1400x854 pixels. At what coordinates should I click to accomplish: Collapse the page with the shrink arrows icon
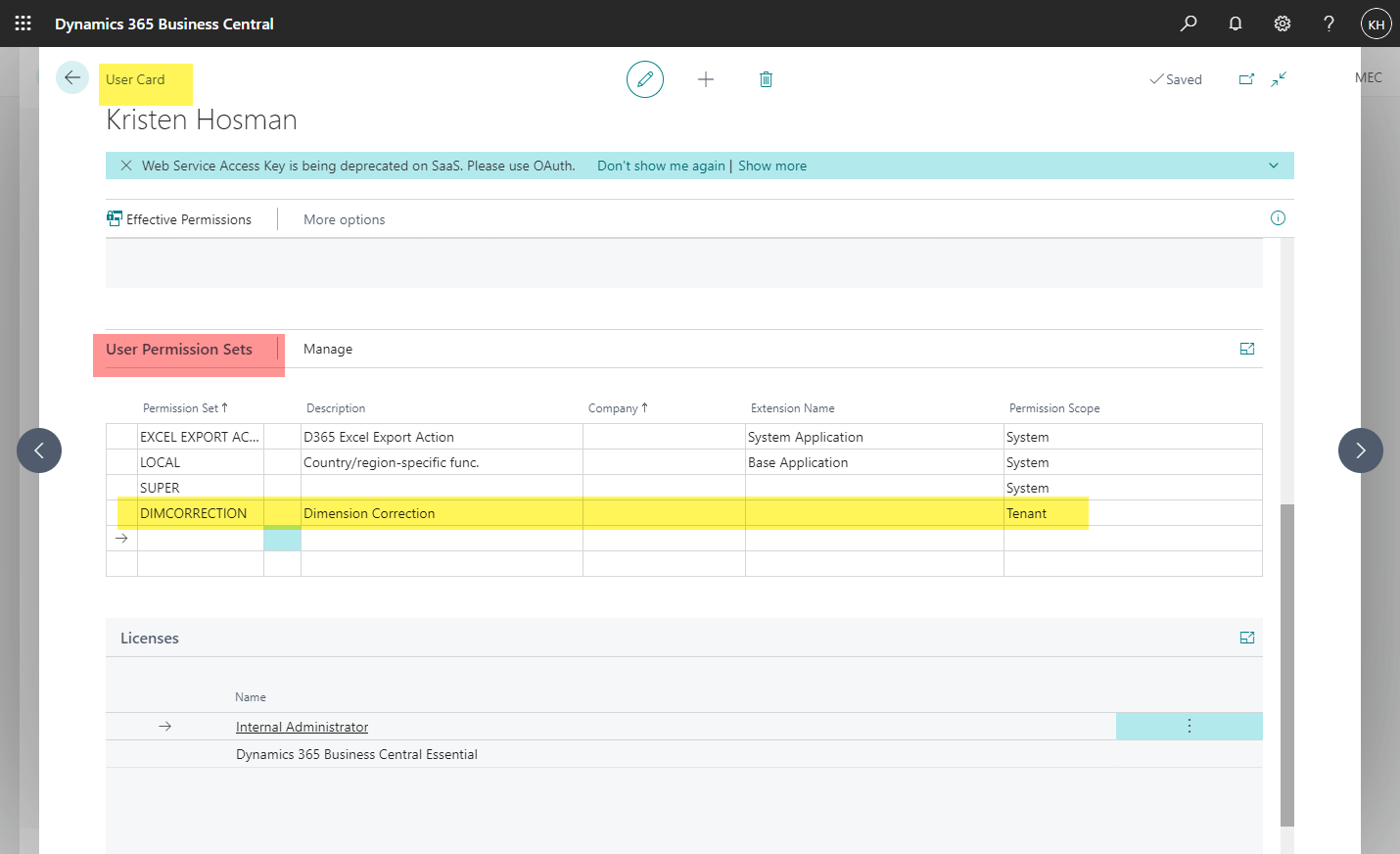pos(1279,79)
